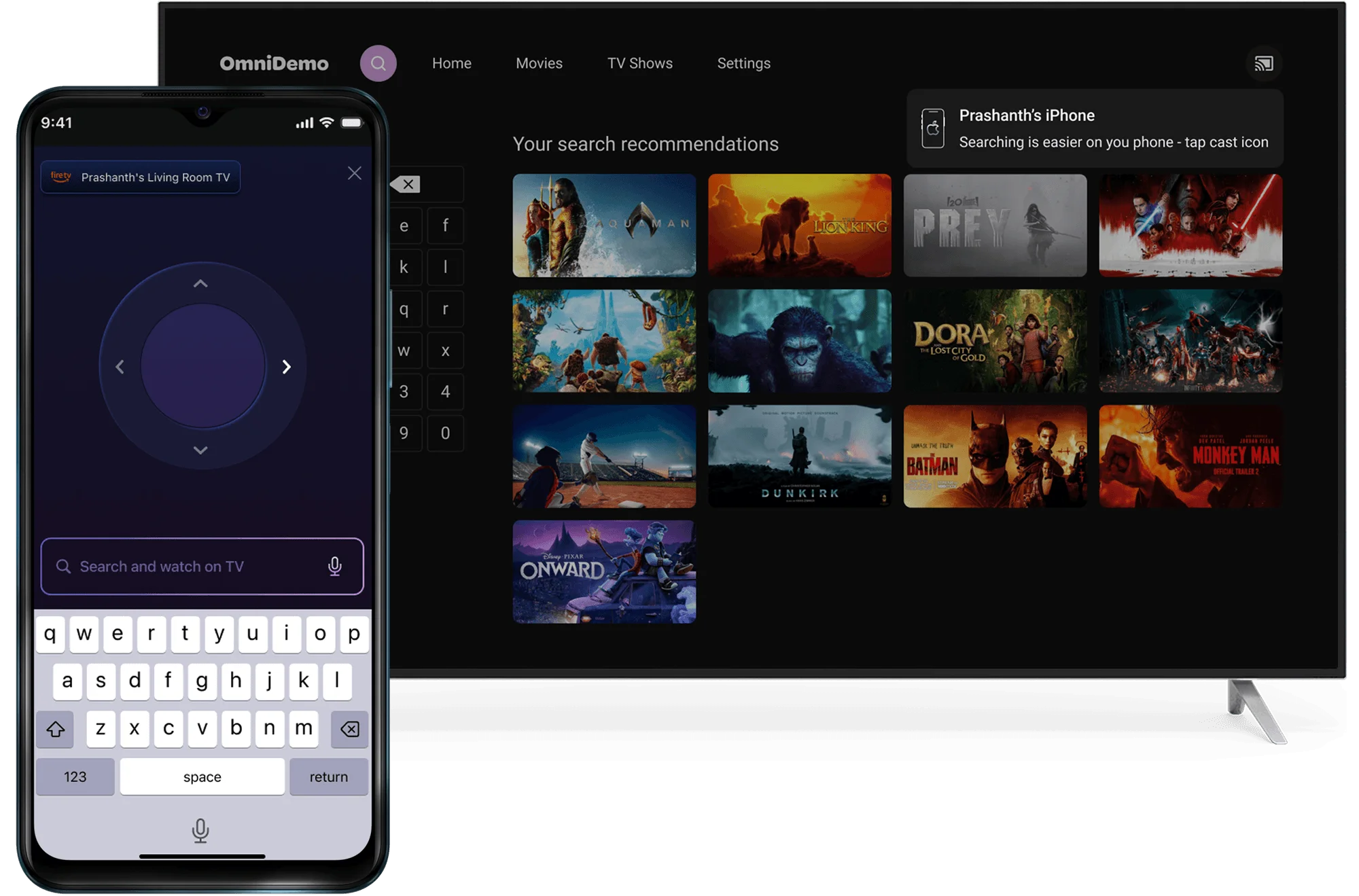Tap the shift key on phone keyboard
The width and height of the screenshot is (1359, 896).
[x=55, y=729]
